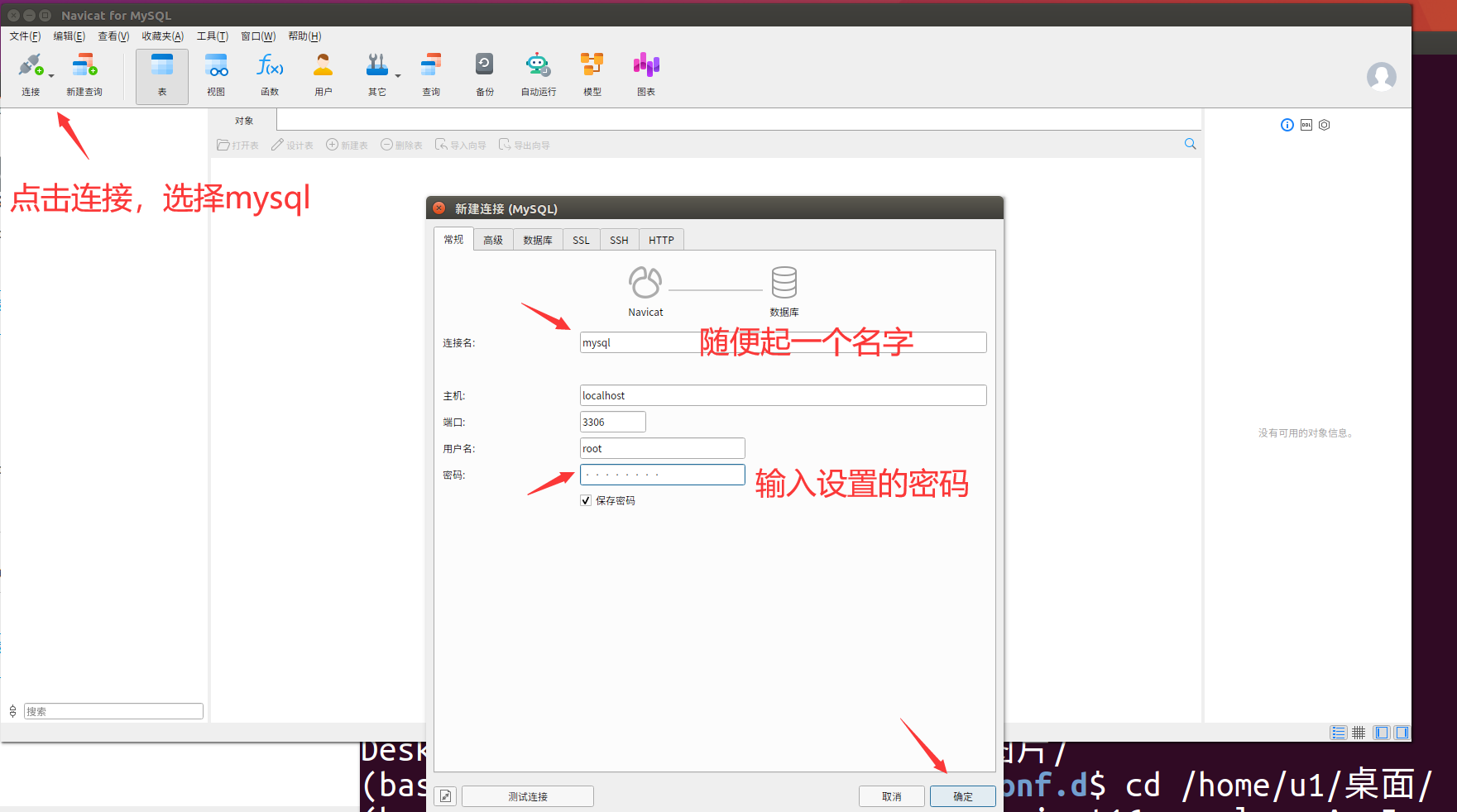The image size is (1457, 812).
Task: Click the search (搜索) box in left pane
Action: coord(113,711)
